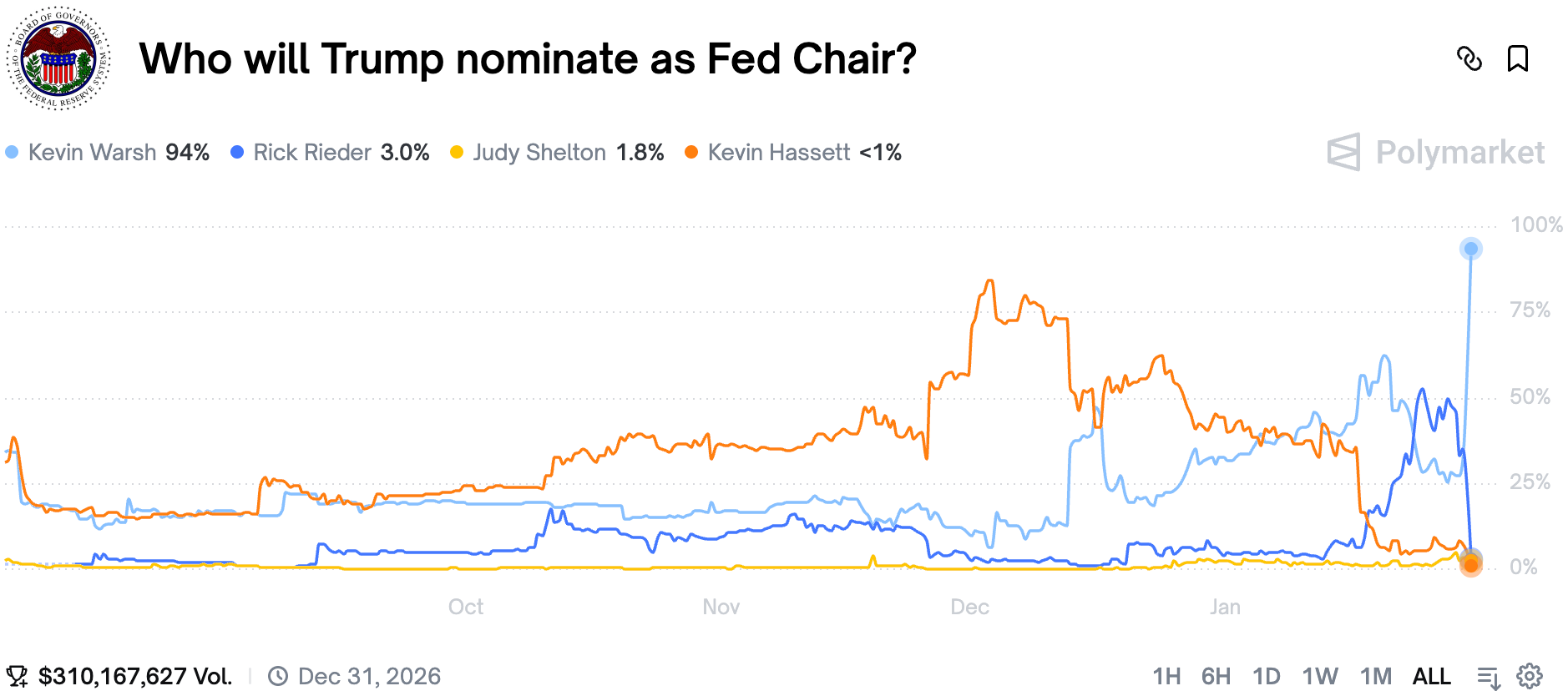Copy the market link icon

click(1469, 59)
